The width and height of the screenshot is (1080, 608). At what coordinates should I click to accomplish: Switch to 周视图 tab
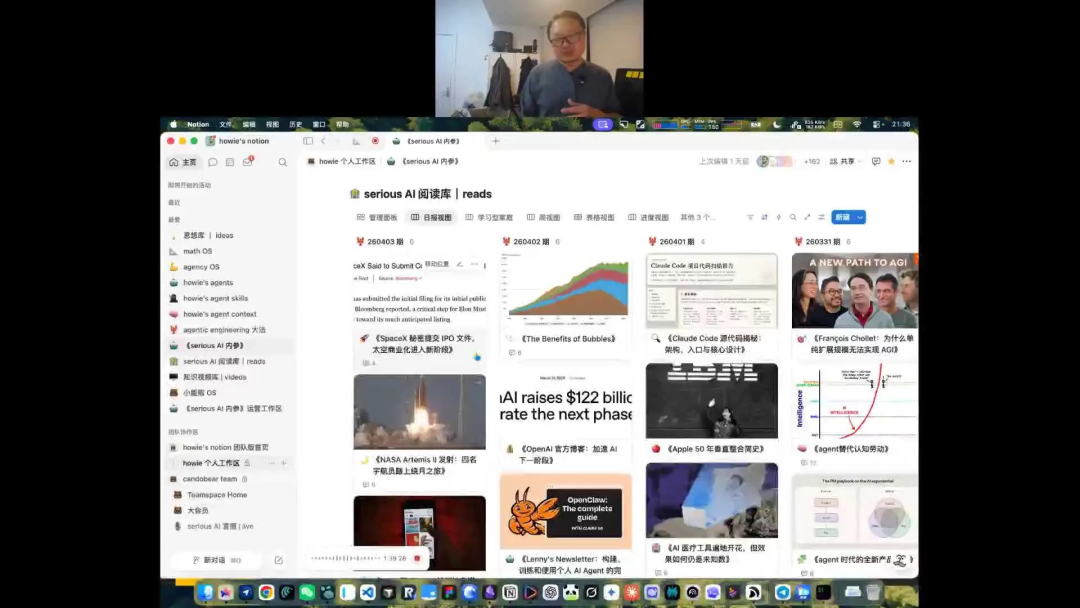[x=543, y=218]
